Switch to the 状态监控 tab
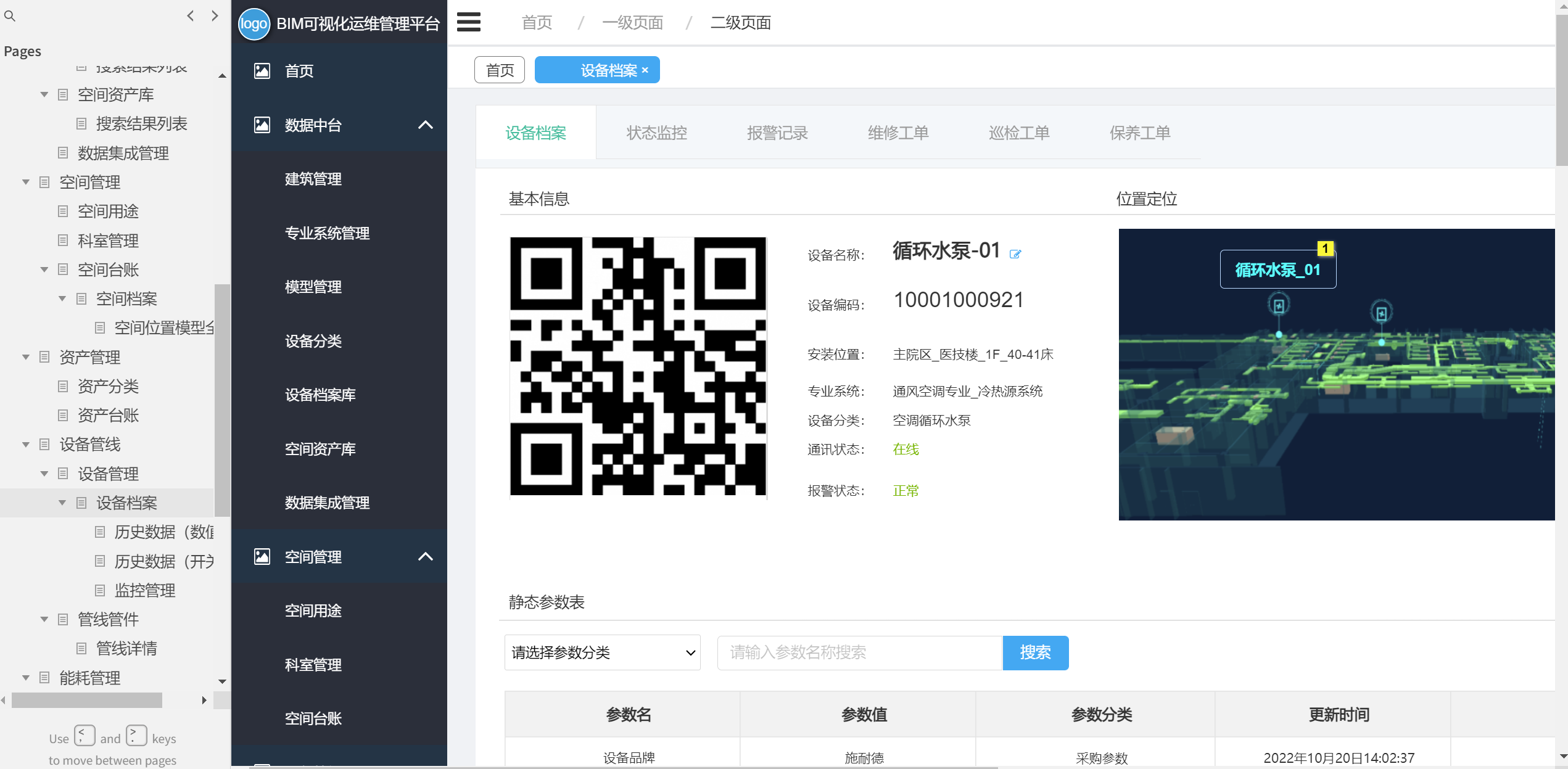 coord(656,133)
